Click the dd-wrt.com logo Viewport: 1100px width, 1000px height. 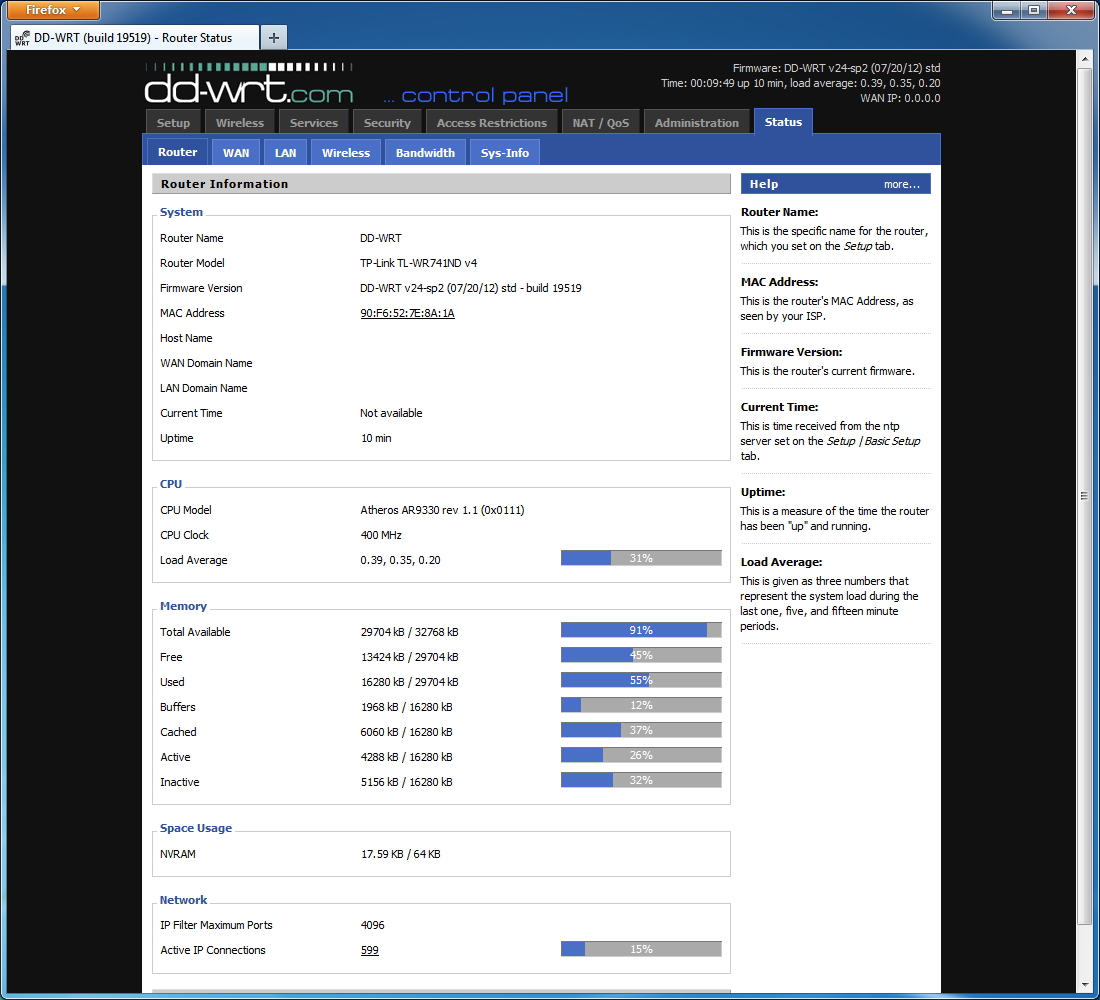click(x=248, y=84)
